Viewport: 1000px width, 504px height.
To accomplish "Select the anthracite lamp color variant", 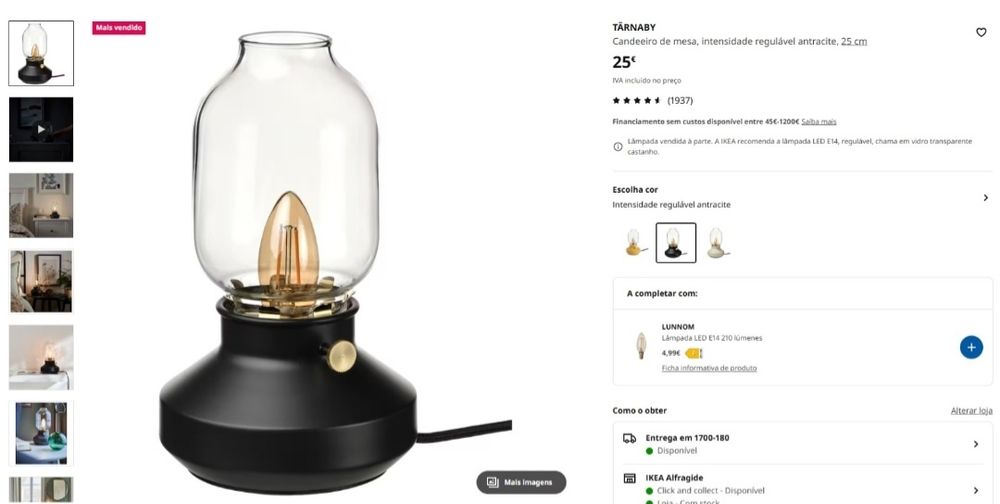I will [x=675, y=242].
